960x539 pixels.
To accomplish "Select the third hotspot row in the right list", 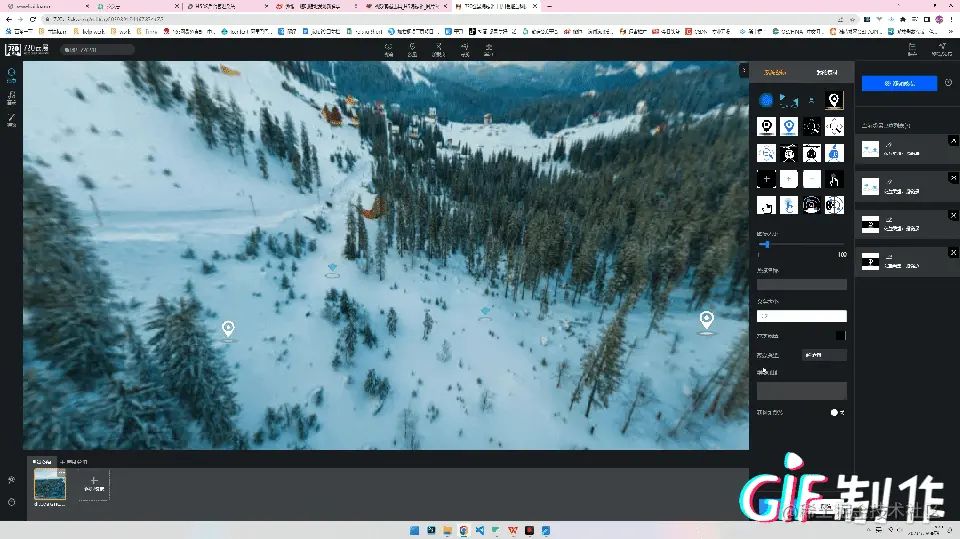I will coord(906,224).
